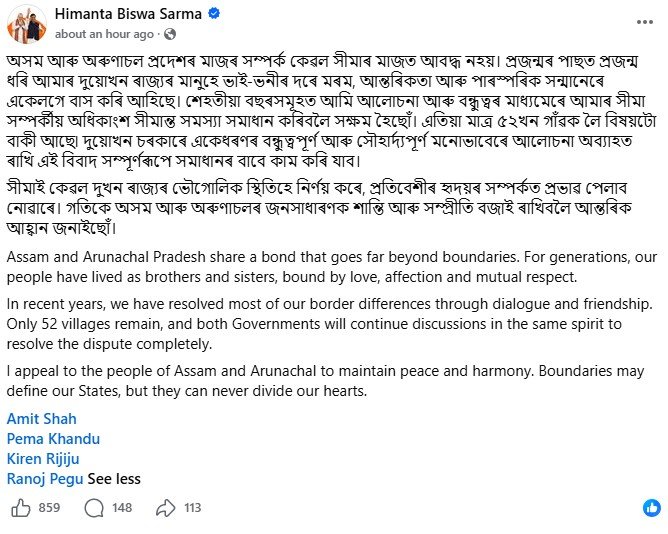Click the English paragraph about 52 villages

(330, 324)
